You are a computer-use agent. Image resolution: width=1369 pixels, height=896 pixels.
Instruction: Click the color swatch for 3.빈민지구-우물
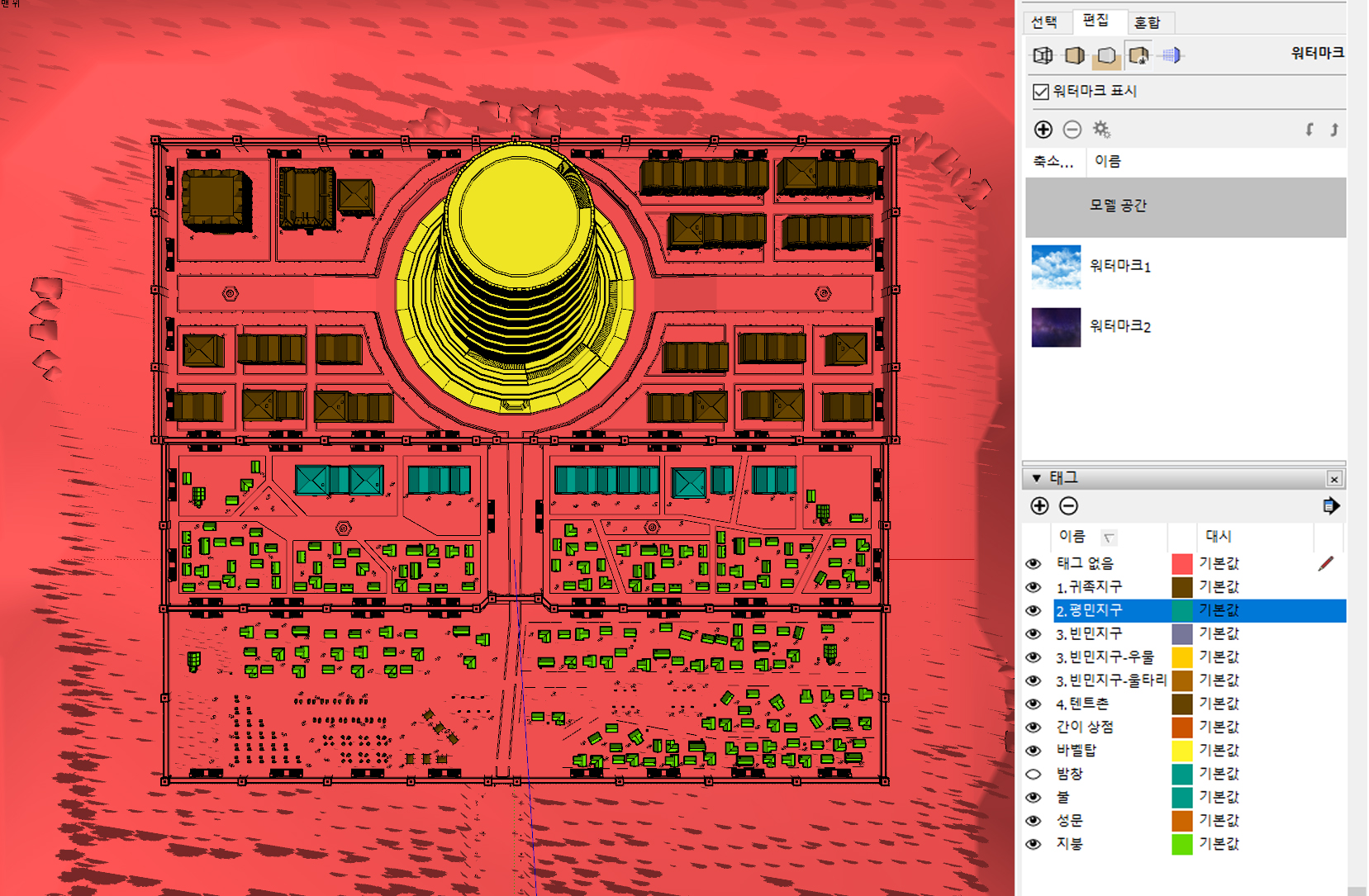pyautogui.click(x=1182, y=657)
